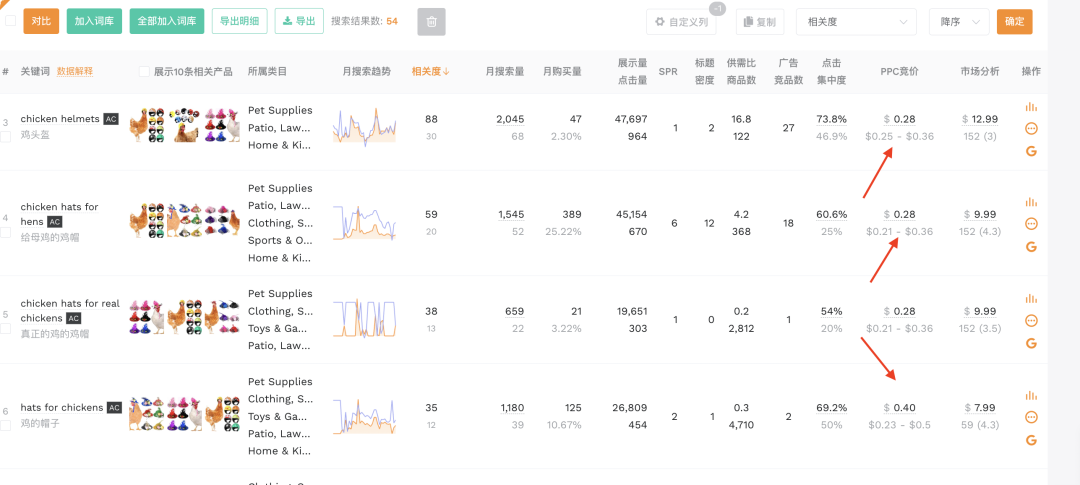View search trend chart for chicken hats for hens
The height and width of the screenshot is (485, 1080).
364,223
